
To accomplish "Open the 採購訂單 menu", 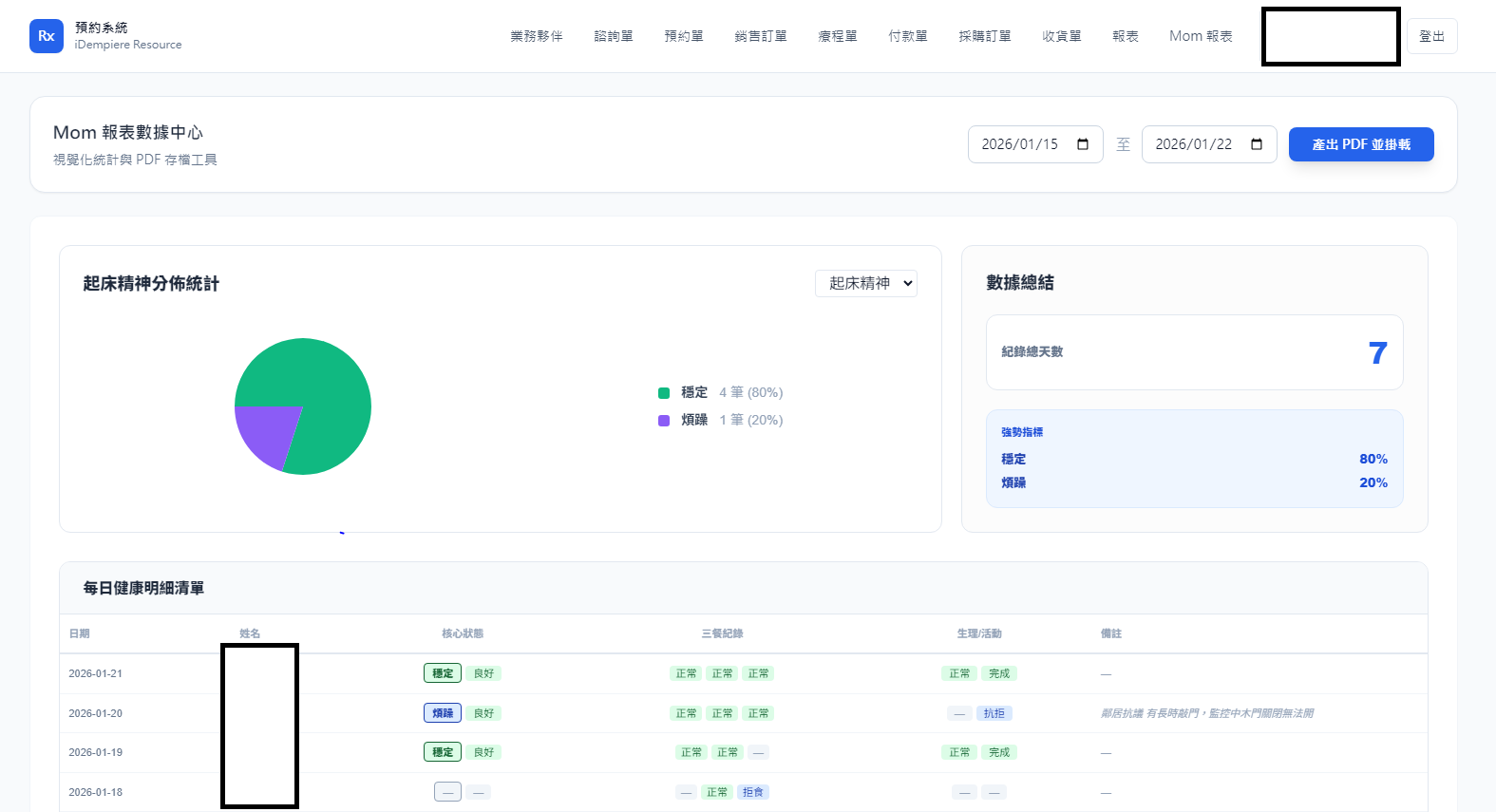I will click(984, 36).
